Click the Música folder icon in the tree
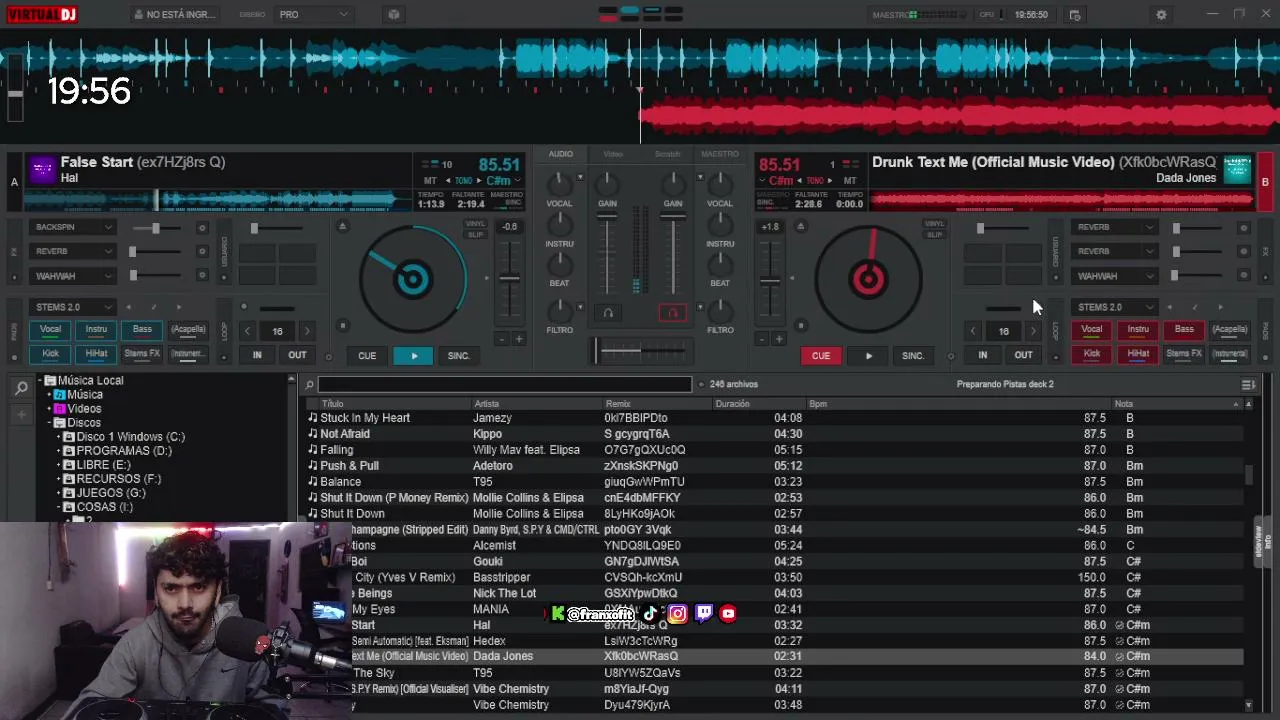Image resolution: width=1280 pixels, height=720 pixels. click(x=59, y=395)
